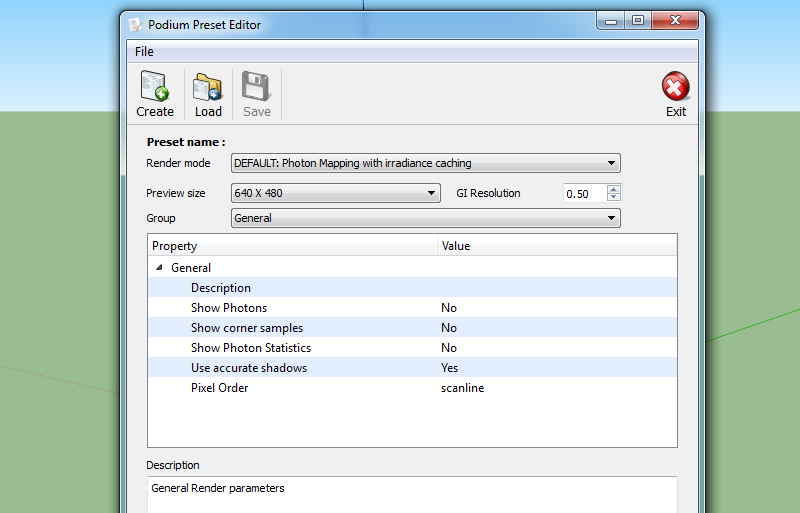The image size is (800, 513).
Task: Select the Show Photon Statistics row
Action: pos(412,348)
